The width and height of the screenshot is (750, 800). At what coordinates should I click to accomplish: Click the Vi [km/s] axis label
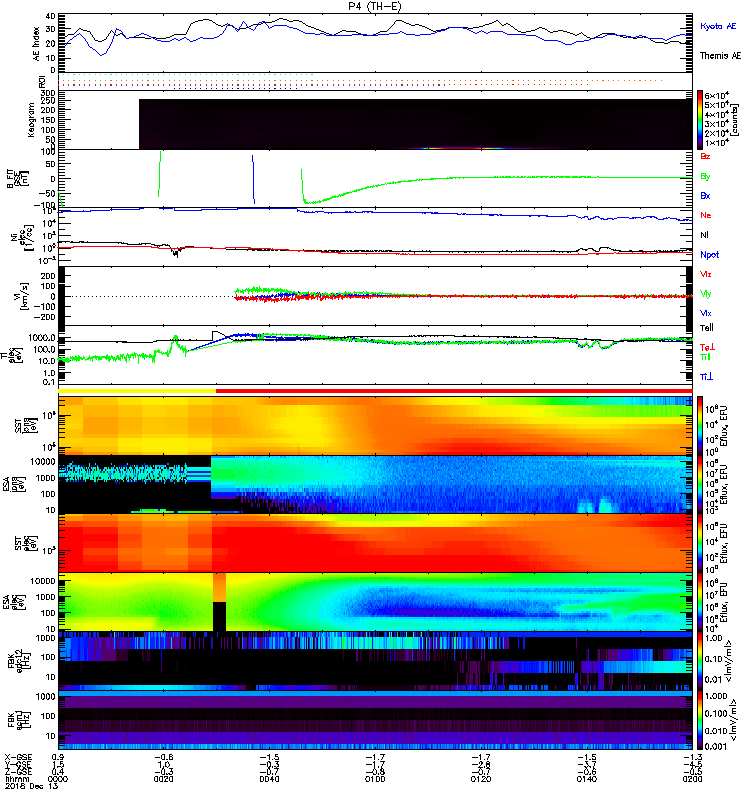click(x=22, y=296)
